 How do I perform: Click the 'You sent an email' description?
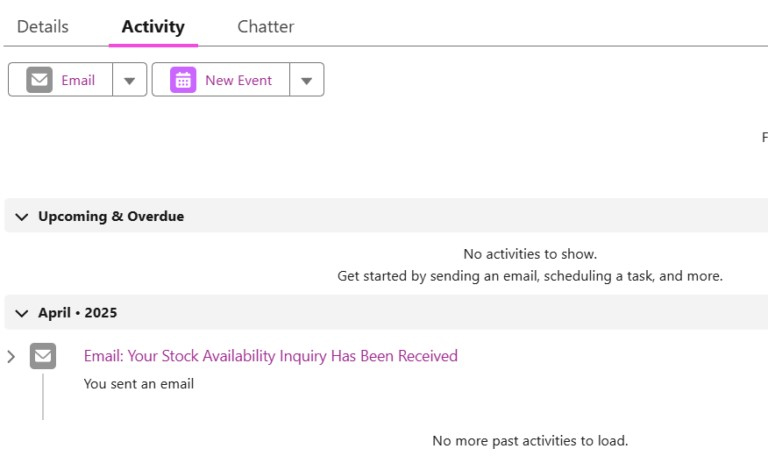(139, 384)
